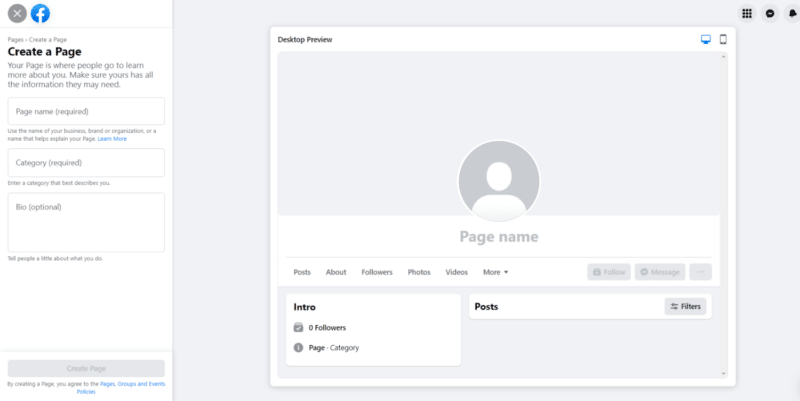Click the Follow button in preview

pos(609,272)
